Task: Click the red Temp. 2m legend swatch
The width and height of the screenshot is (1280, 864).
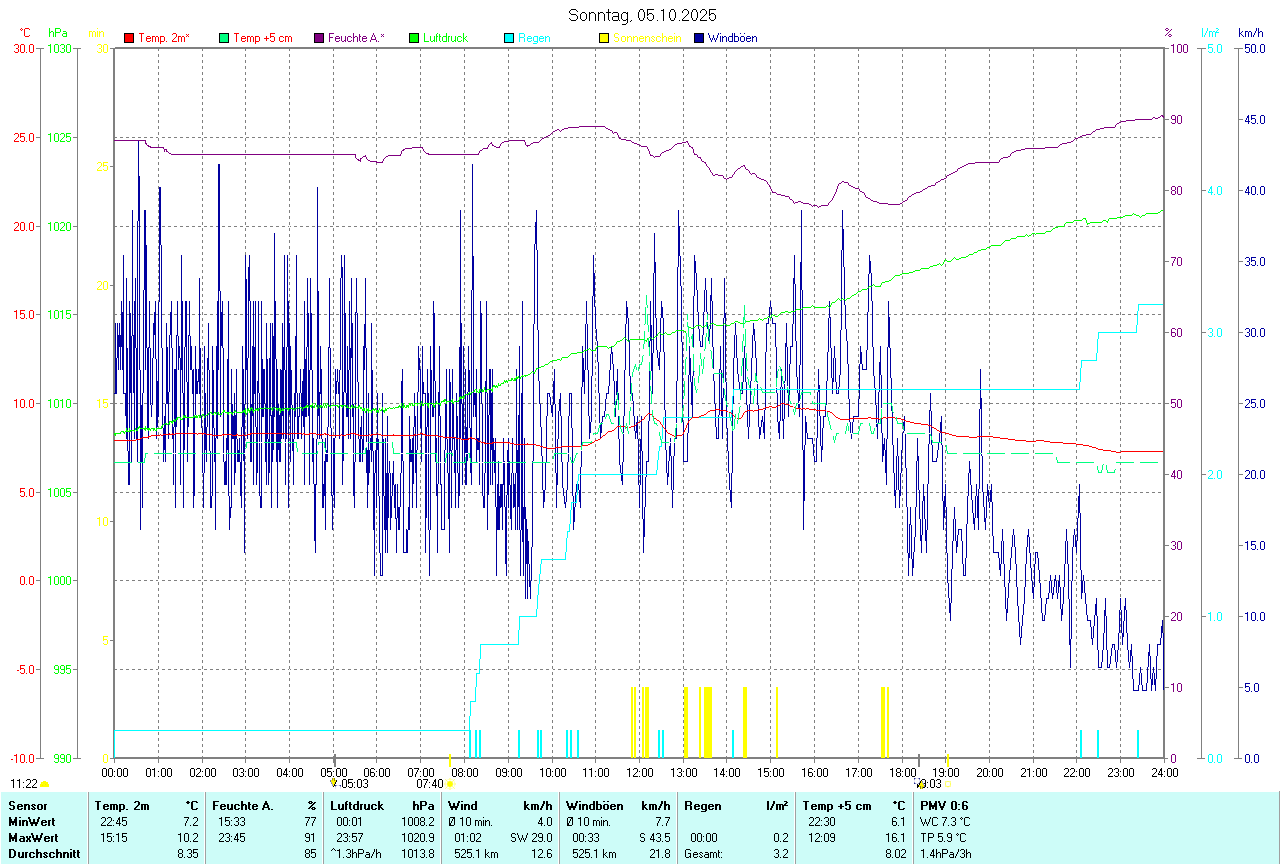Action: pyautogui.click(x=129, y=38)
